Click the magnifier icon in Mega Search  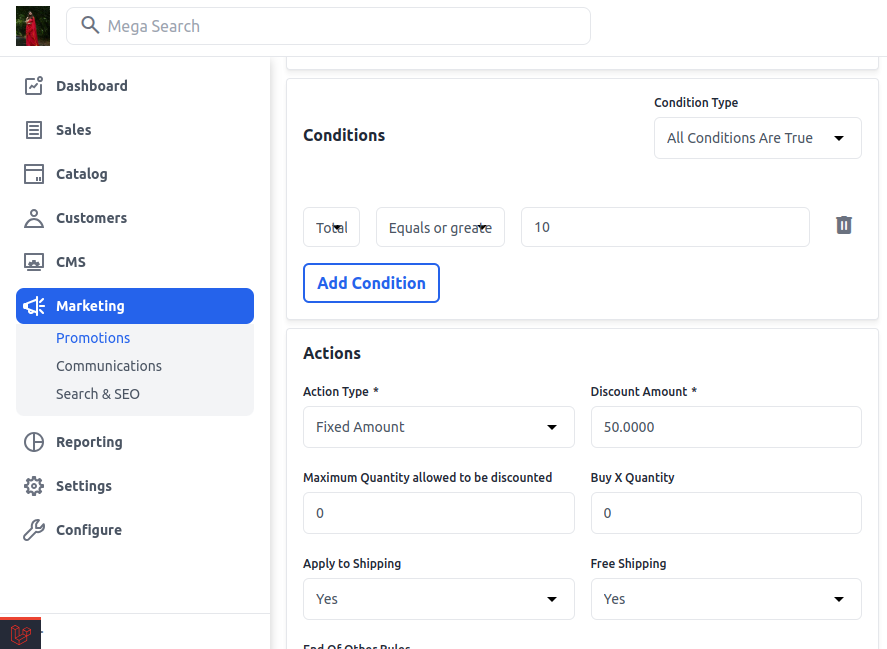(90, 25)
